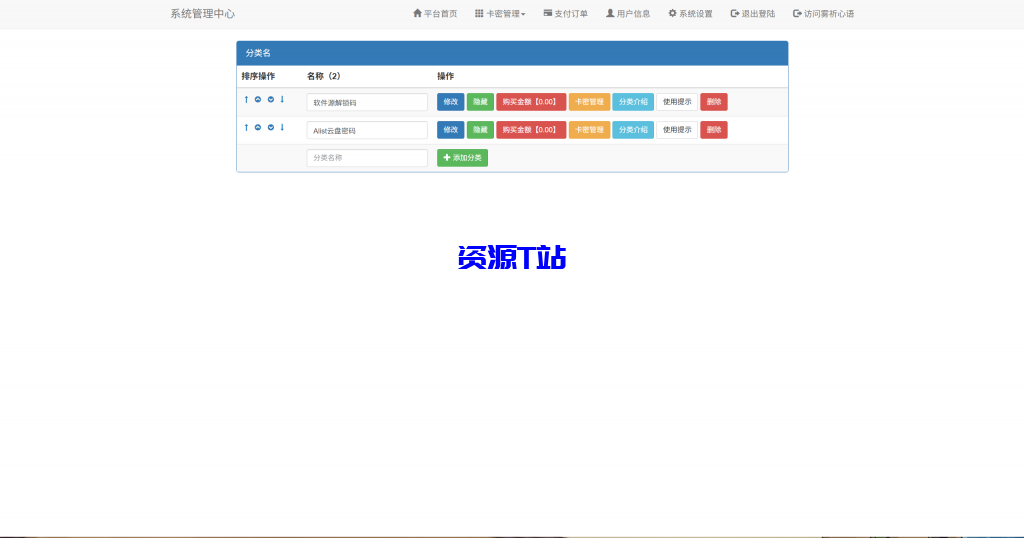The image size is (1024, 538).
Task: Open 分类介绍 for the Alist category row
Action: [x=633, y=130]
